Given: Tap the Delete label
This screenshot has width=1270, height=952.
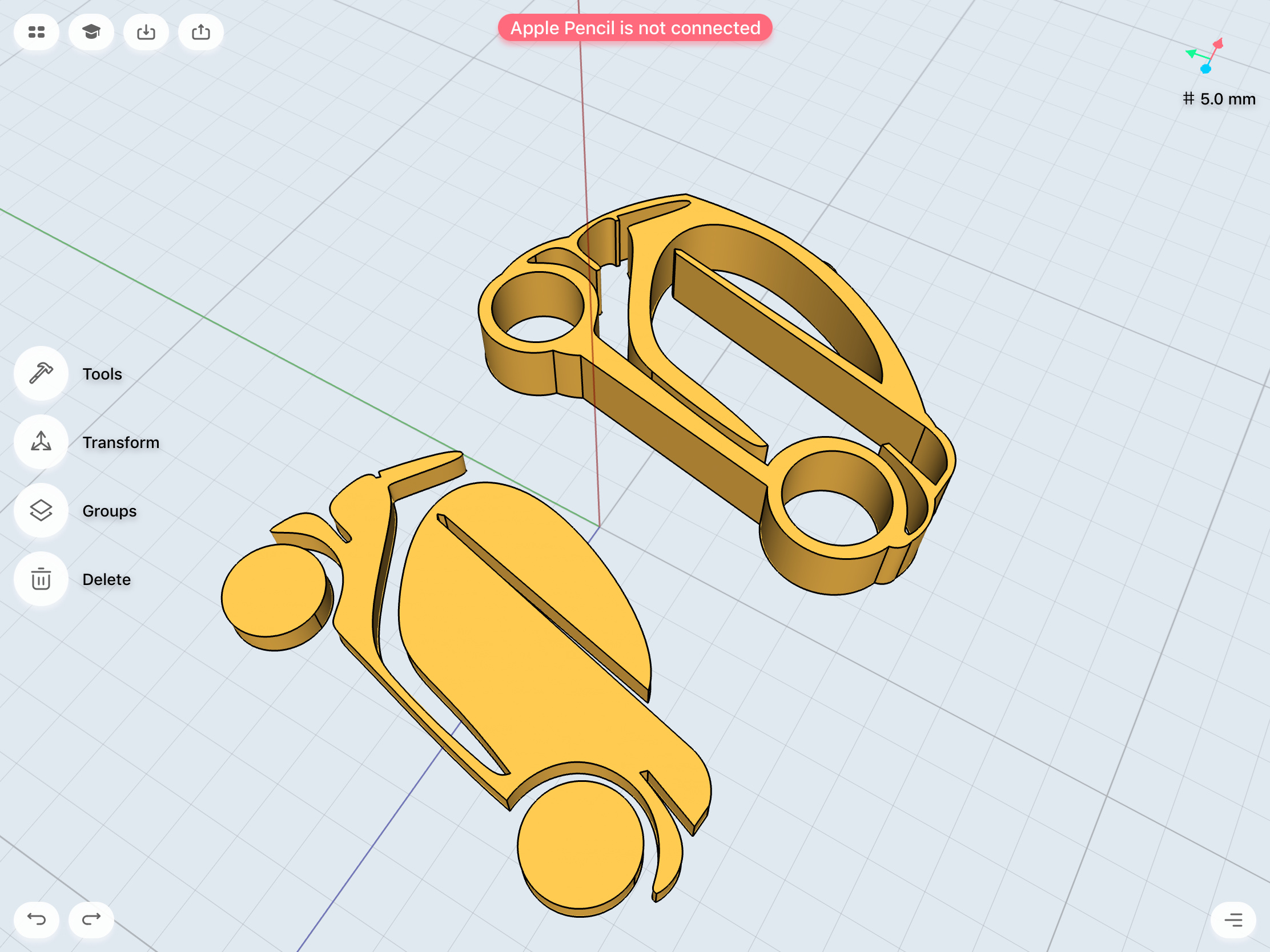Looking at the screenshot, I should [107, 579].
